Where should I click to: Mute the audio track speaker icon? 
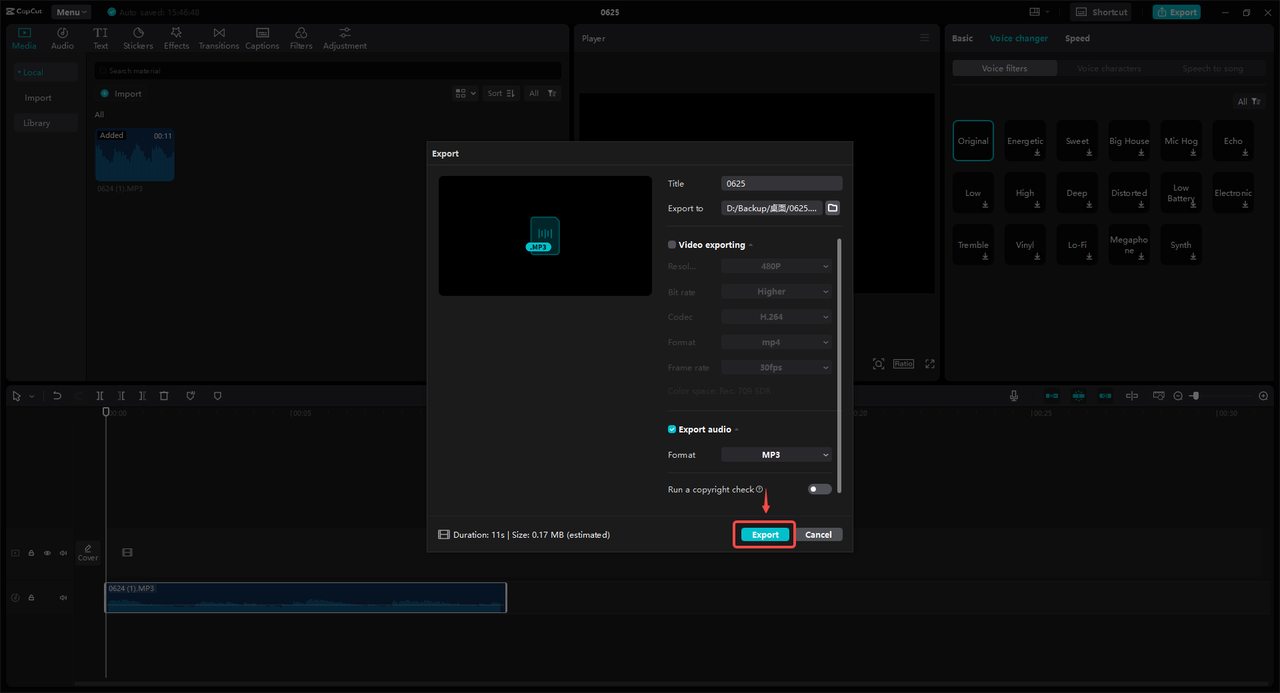(x=63, y=598)
